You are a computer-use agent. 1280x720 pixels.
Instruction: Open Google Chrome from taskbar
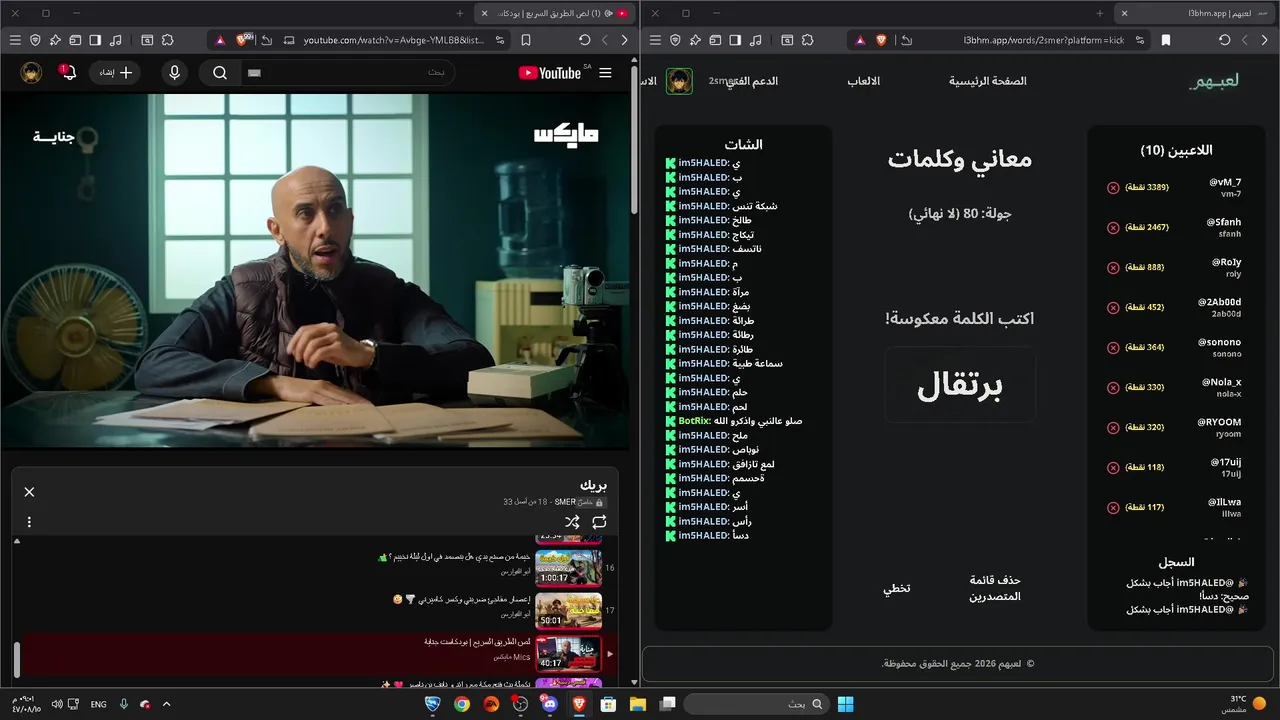462,704
